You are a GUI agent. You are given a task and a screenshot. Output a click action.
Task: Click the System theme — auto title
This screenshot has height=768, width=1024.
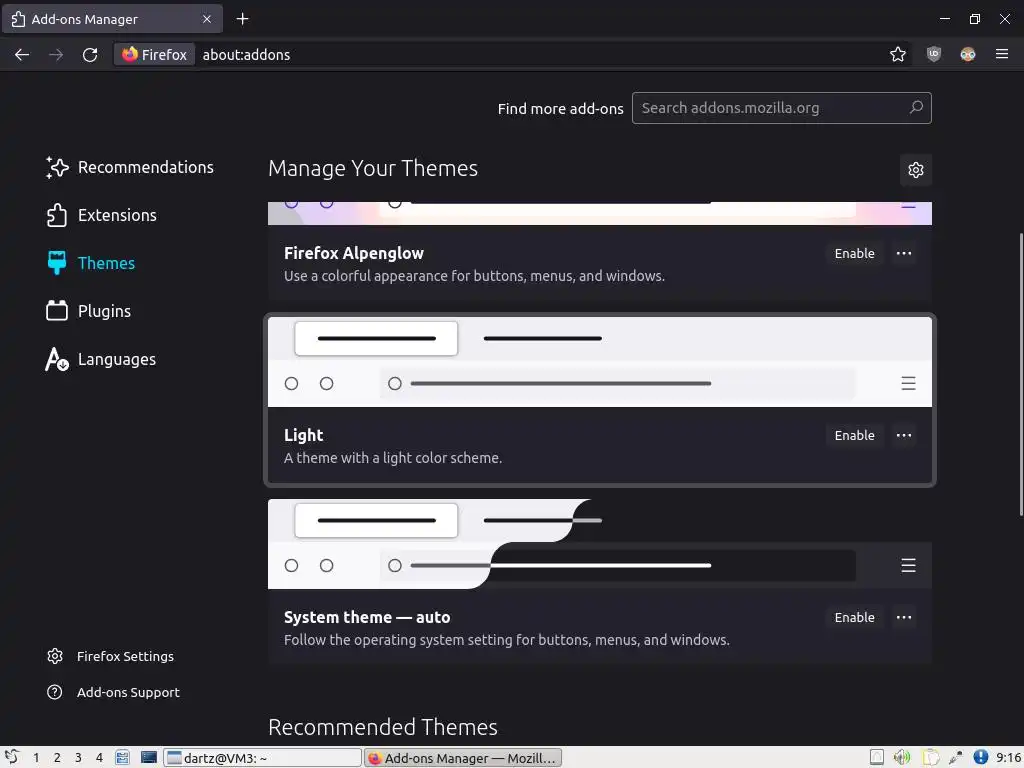[367, 618]
